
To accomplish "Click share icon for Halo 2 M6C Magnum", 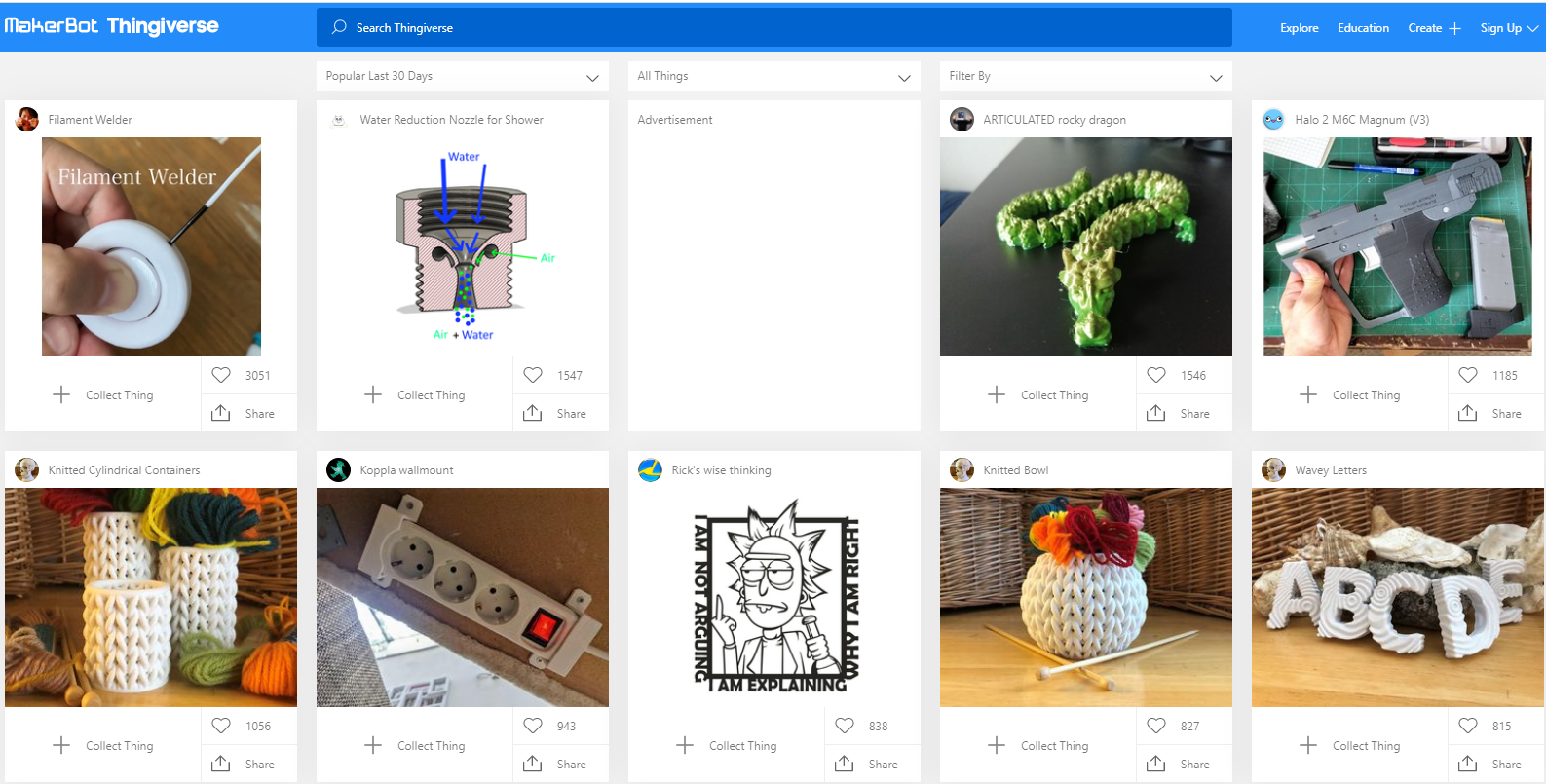I will pos(1468,413).
